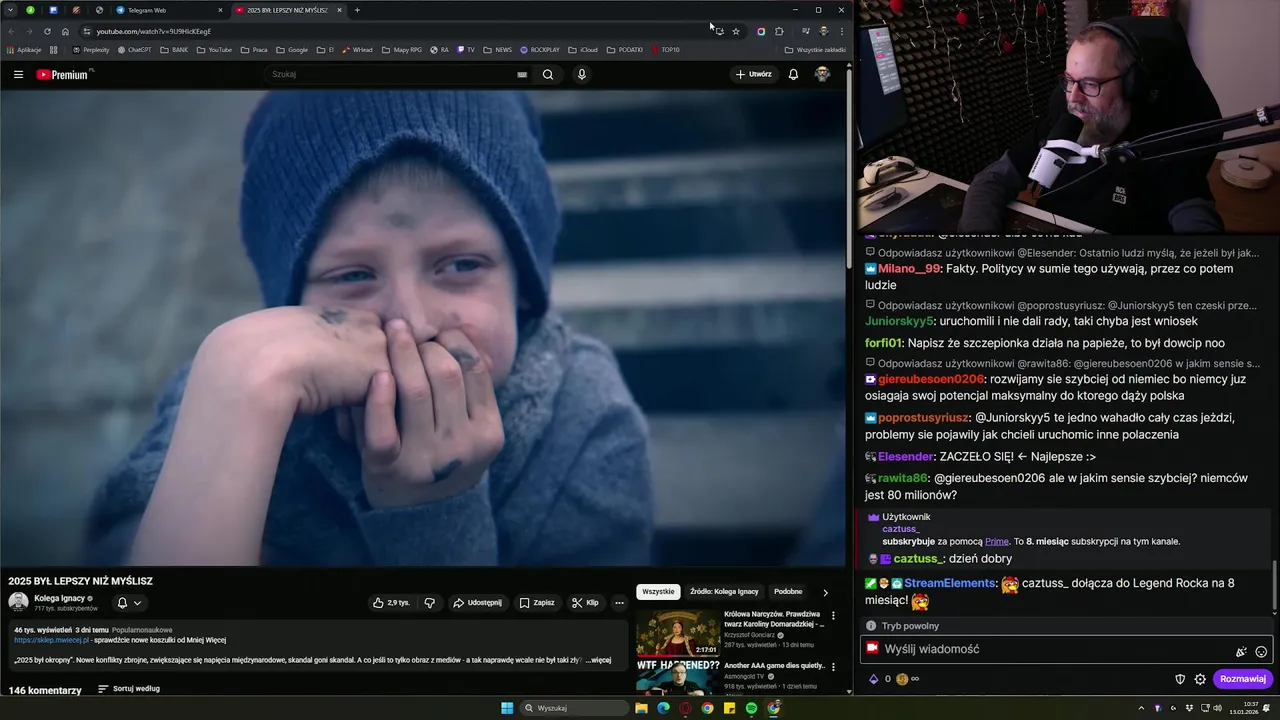Open the Królowa Narcyzów video thumbnail
The height and width of the screenshot is (720, 1280).
coord(677,632)
